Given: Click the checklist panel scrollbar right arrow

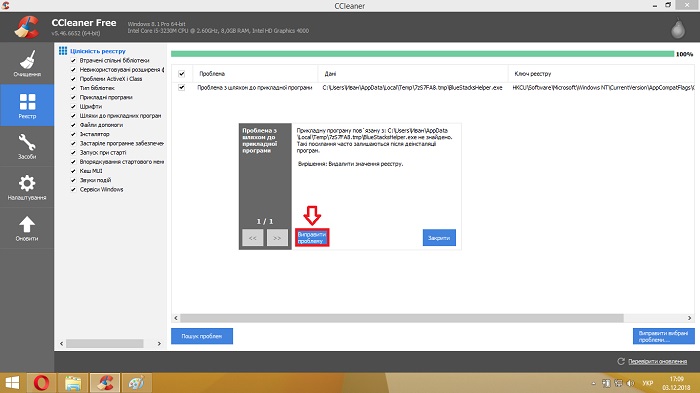Looking at the screenshot, I should point(159,343).
